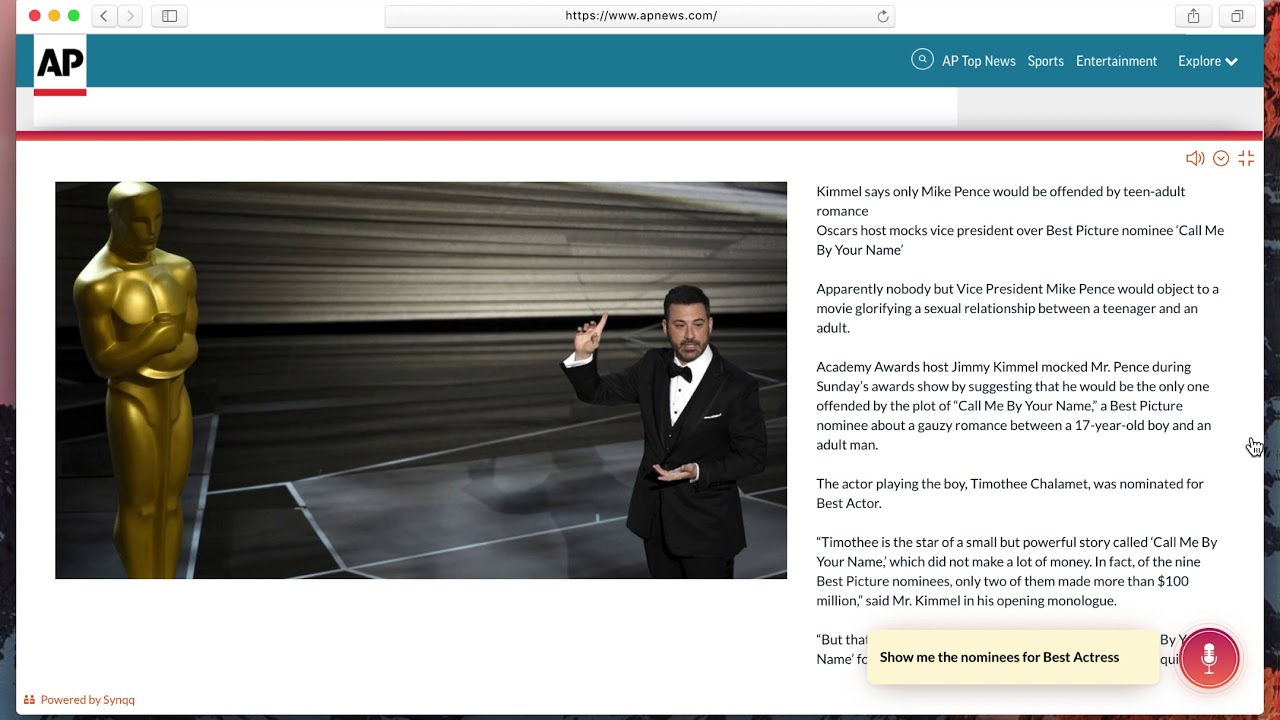The width and height of the screenshot is (1280, 720).
Task: Collapse the article with the shrink icon
Action: click(1246, 158)
